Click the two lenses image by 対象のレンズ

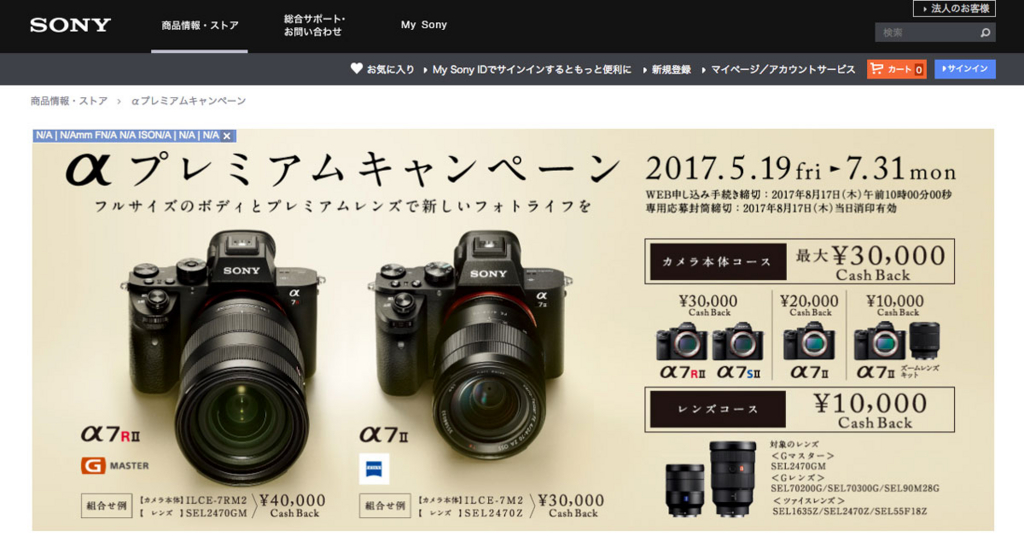tap(711, 480)
